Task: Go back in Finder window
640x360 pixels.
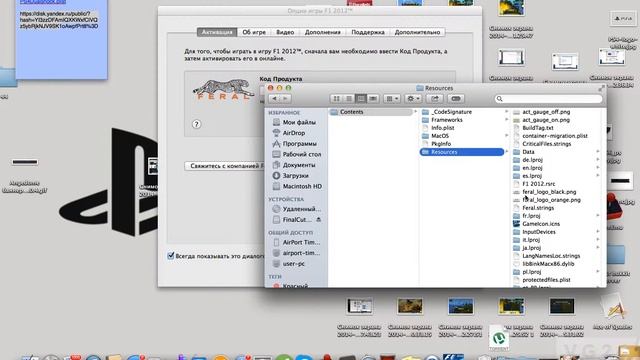Action: [274, 98]
